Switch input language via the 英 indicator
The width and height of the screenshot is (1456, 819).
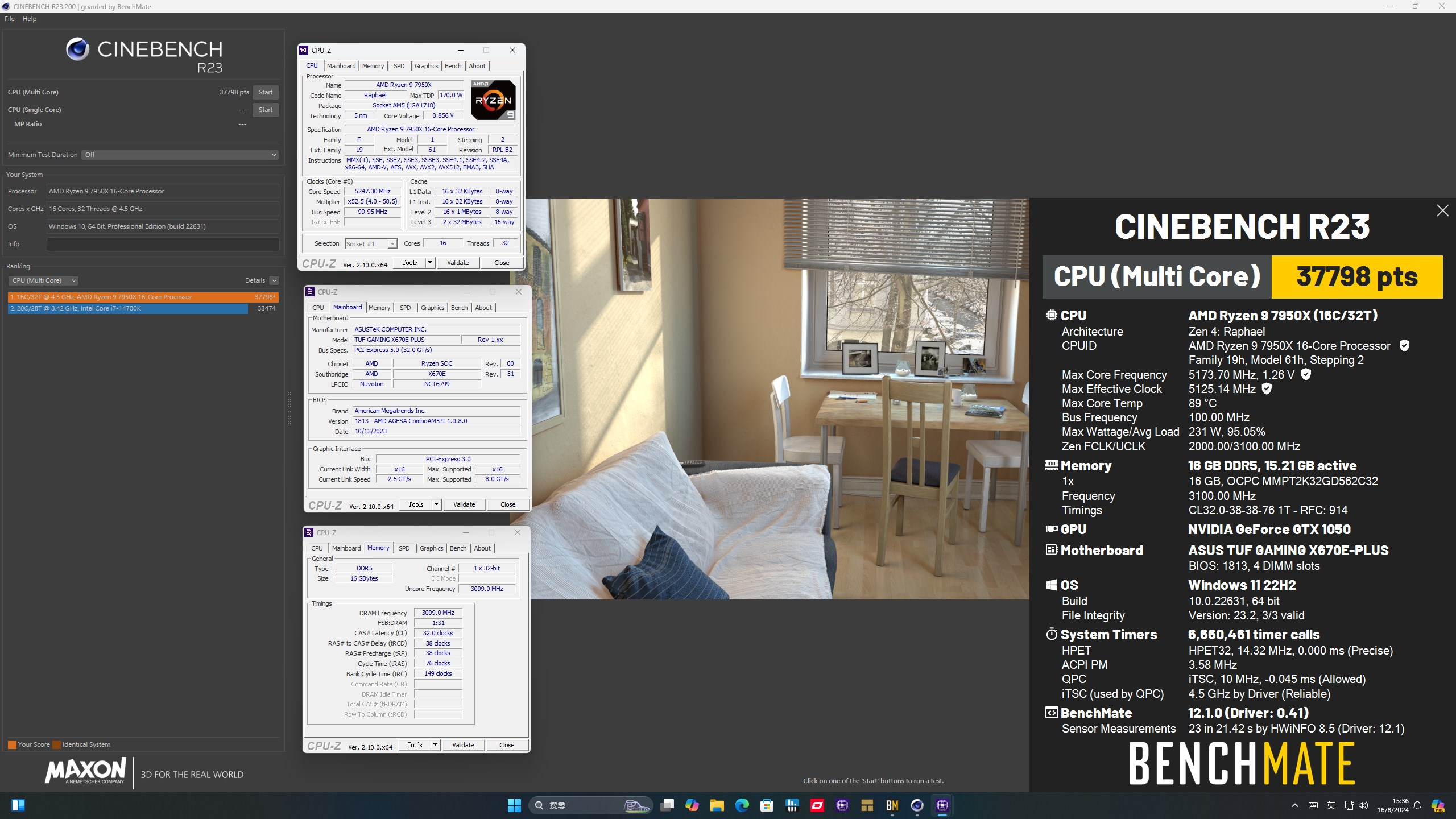pyautogui.click(x=1331, y=805)
